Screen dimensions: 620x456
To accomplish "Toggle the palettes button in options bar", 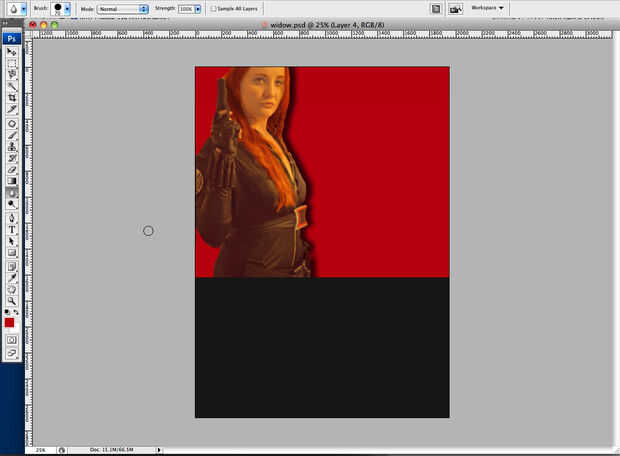I will tap(436, 9).
